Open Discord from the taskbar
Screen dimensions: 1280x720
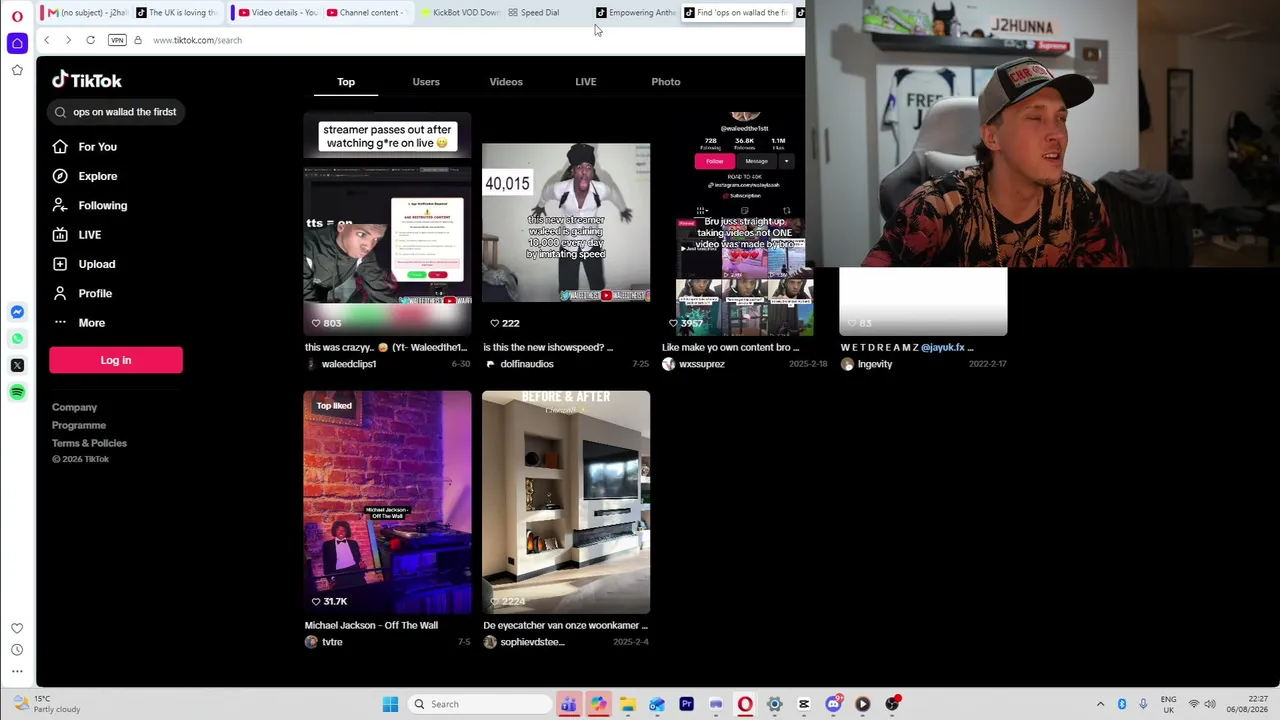(x=833, y=704)
